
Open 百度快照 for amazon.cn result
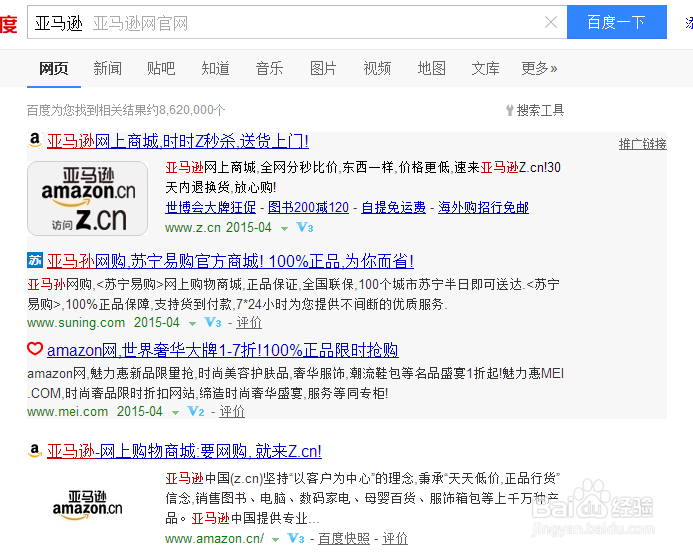(x=344, y=538)
